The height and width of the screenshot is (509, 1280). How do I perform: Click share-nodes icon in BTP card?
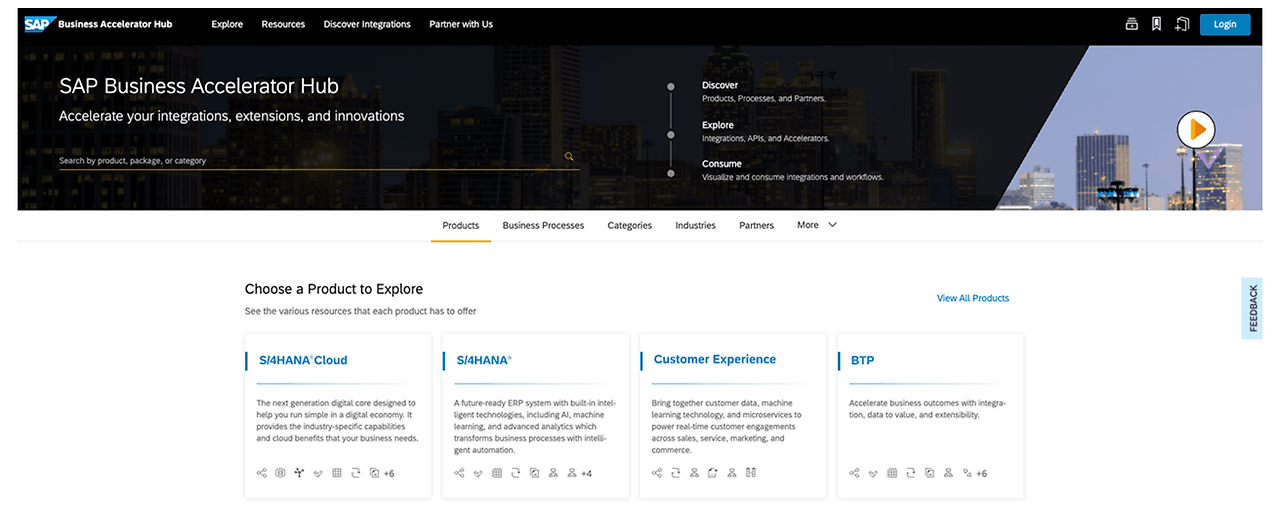(854, 473)
